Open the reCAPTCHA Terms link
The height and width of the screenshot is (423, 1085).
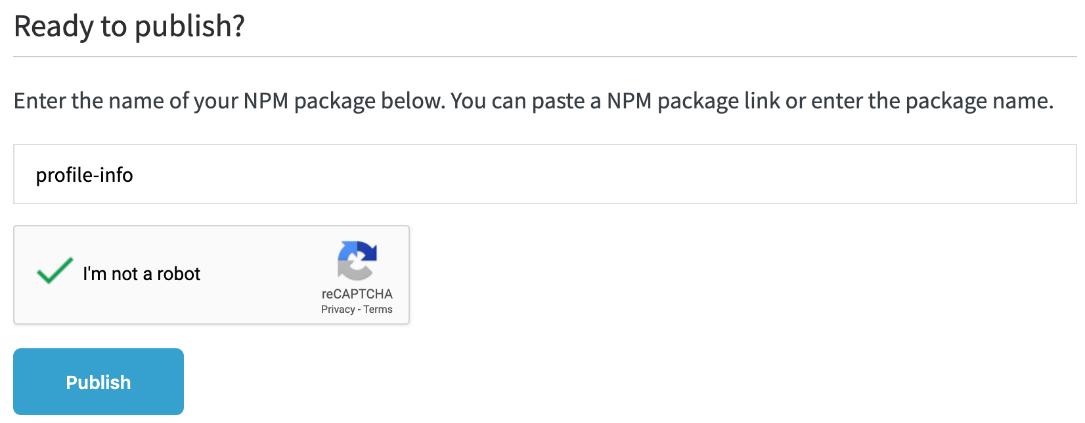click(x=378, y=310)
